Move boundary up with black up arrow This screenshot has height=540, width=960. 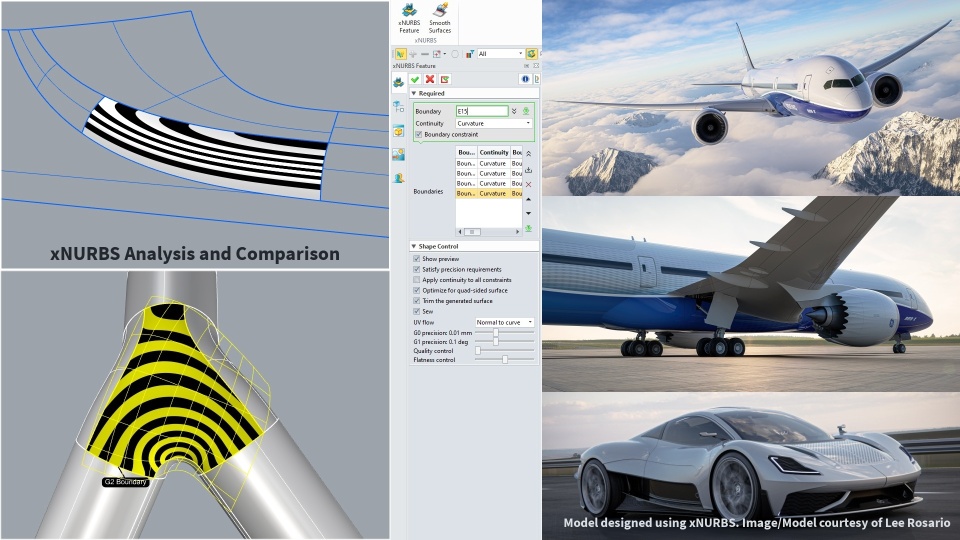click(x=528, y=200)
